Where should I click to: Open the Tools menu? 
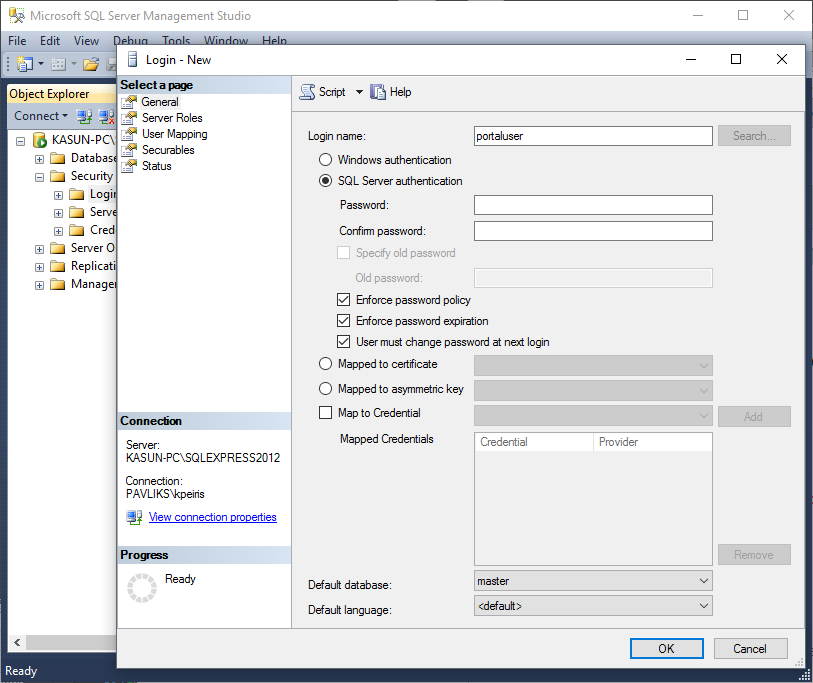click(x=176, y=40)
